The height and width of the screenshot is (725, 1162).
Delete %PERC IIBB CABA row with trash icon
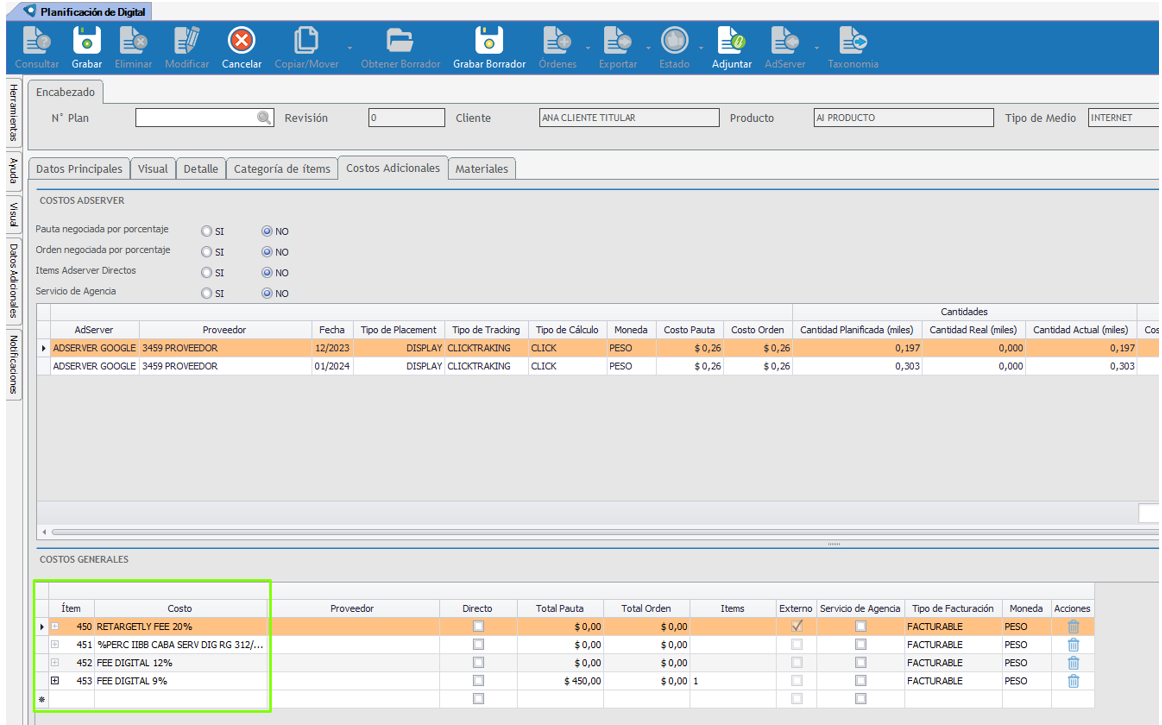pos(1073,644)
